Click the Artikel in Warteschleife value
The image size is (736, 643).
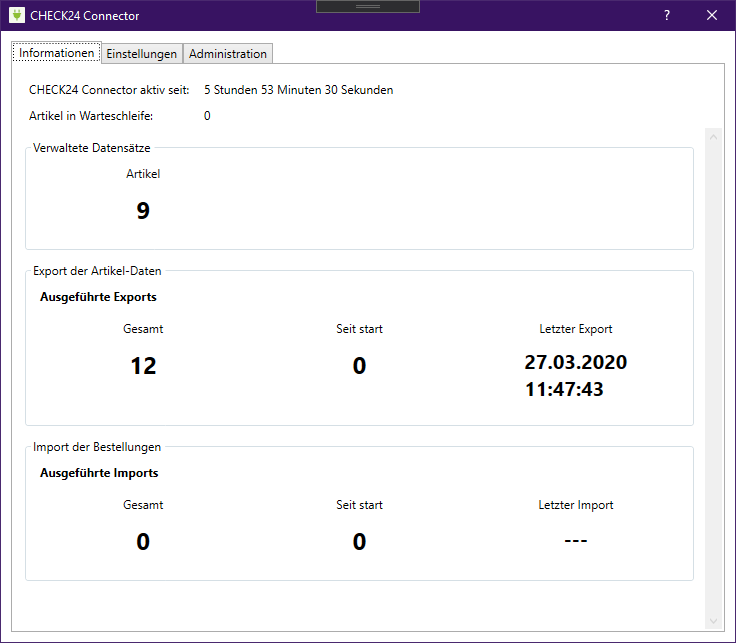pyautogui.click(x=207, y=116)
